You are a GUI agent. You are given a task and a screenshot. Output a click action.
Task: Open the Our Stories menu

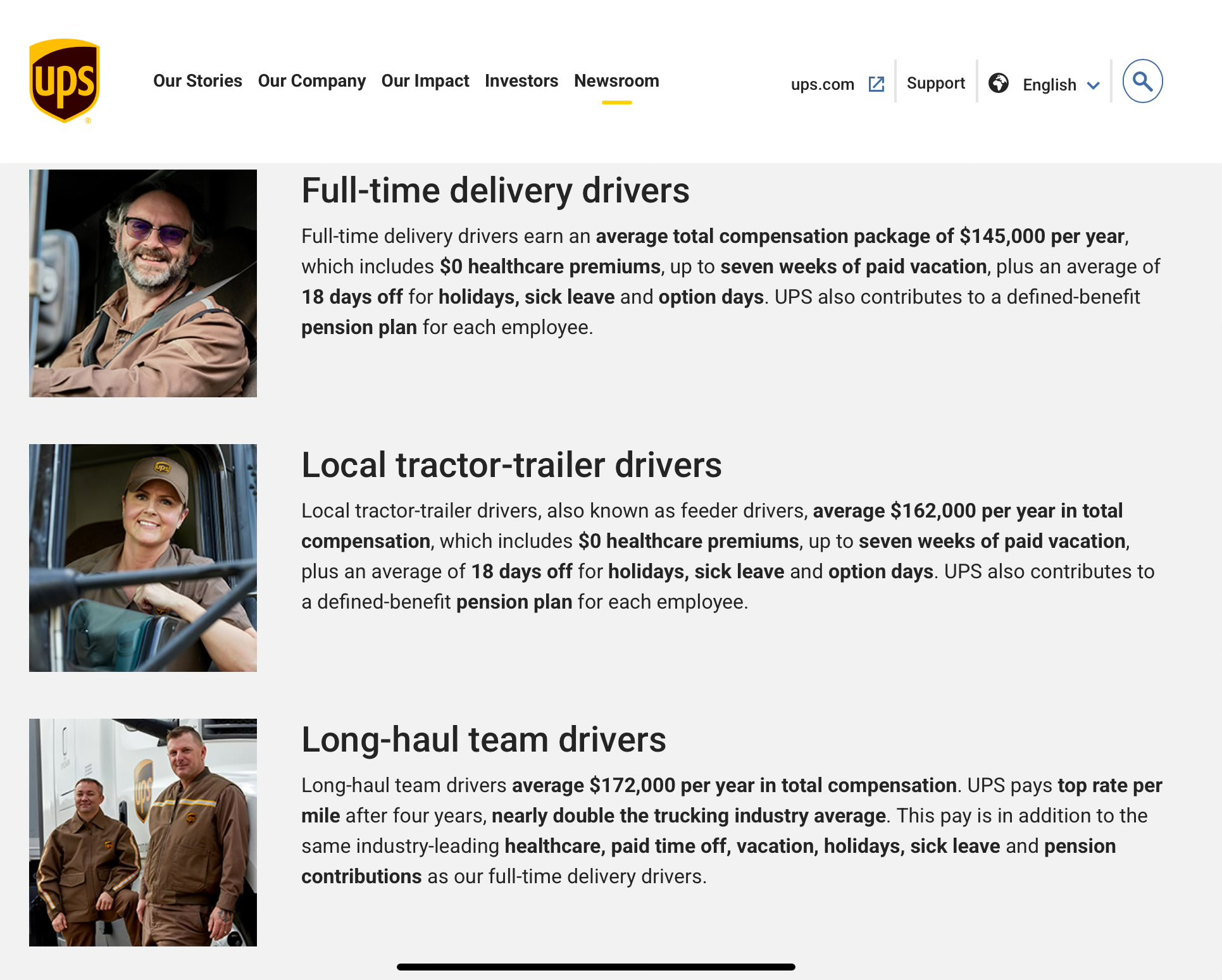tap(197, 81)
